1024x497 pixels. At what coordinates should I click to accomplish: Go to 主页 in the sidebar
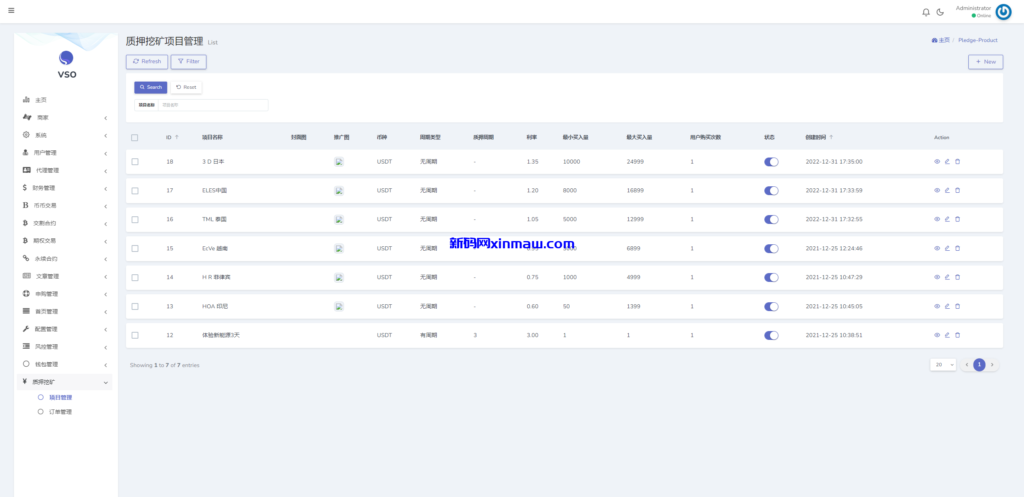(41, 100)
